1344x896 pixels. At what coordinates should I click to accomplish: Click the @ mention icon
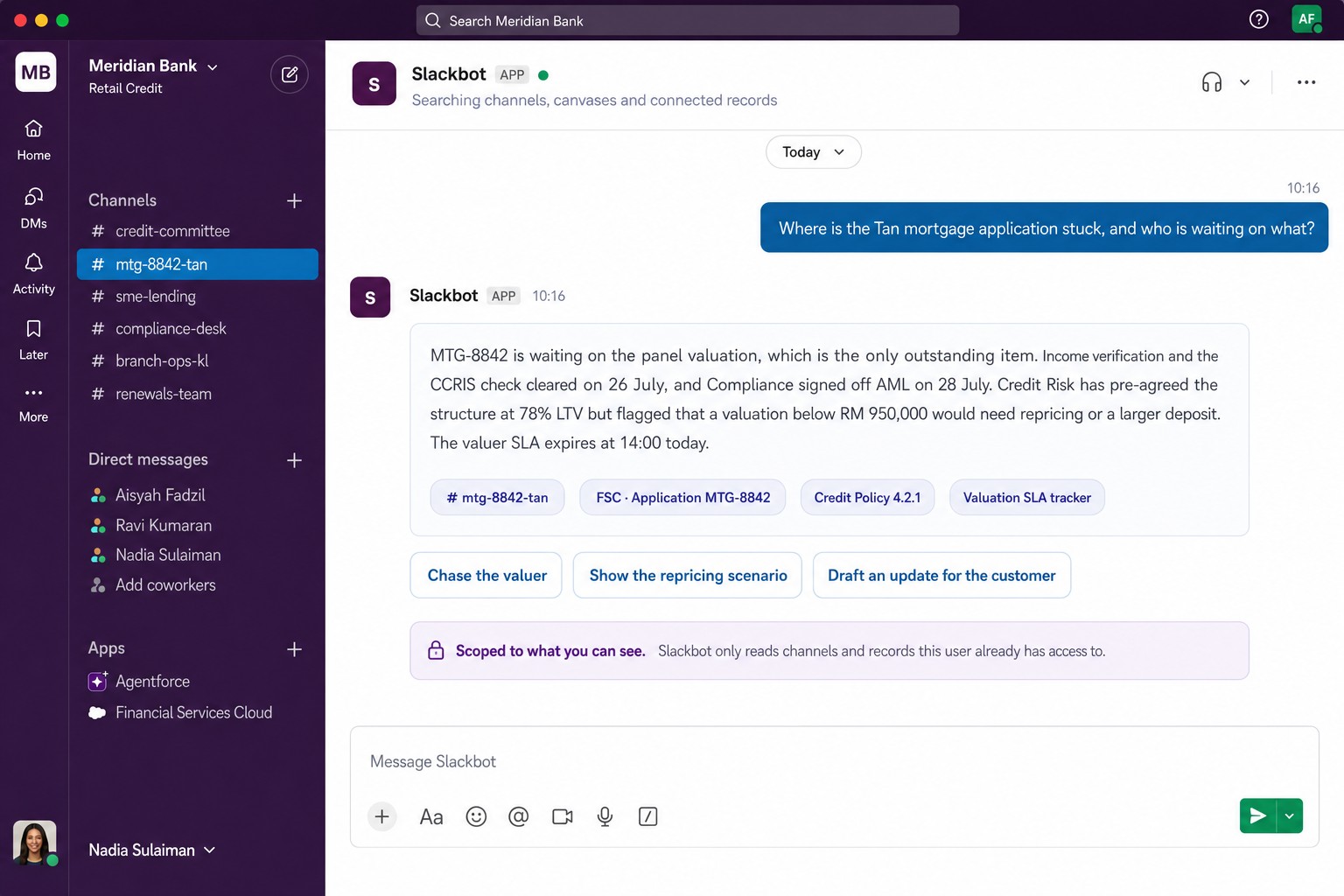518,816
